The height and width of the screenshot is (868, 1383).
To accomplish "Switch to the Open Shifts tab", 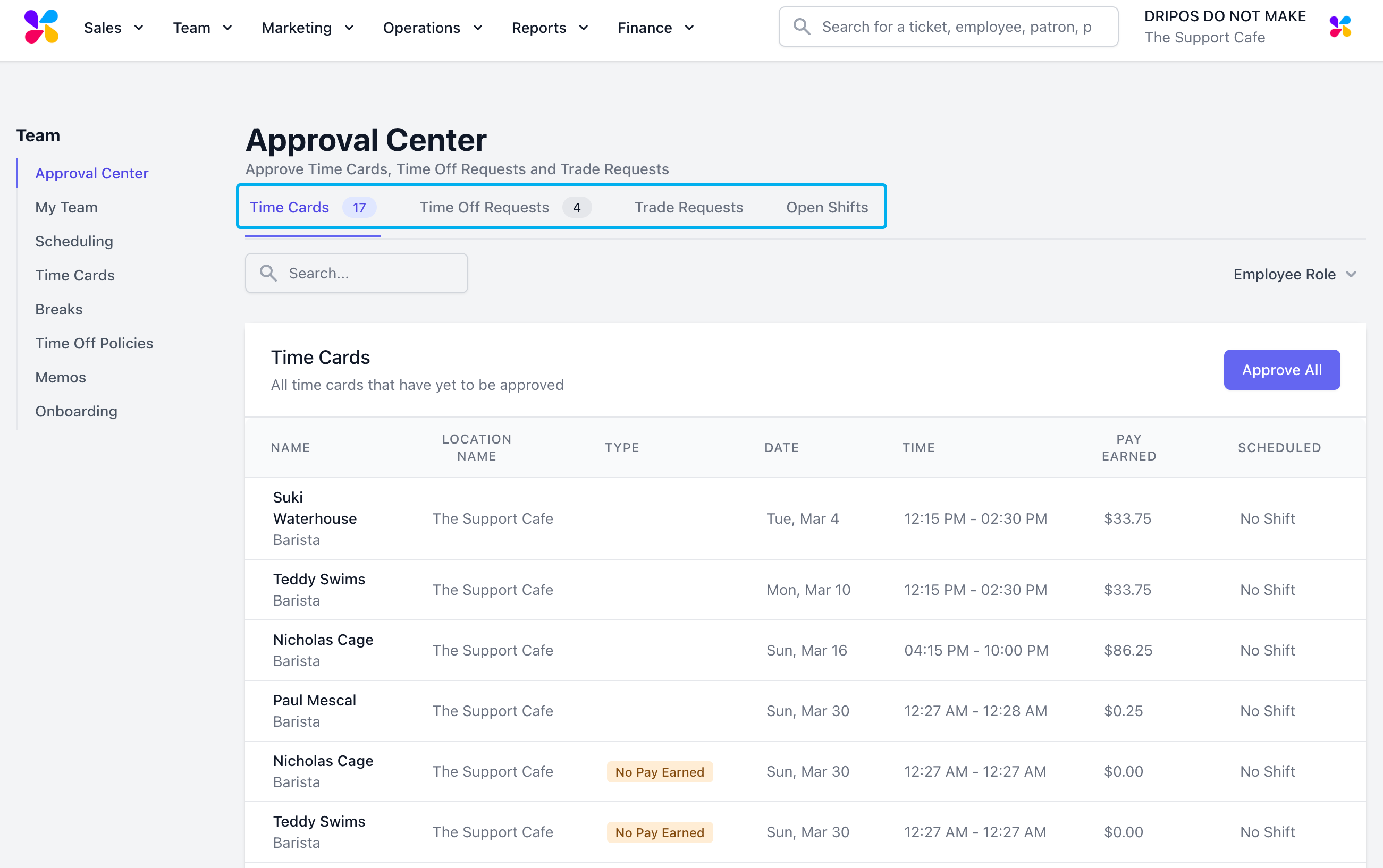I will [x=827, y=207].
